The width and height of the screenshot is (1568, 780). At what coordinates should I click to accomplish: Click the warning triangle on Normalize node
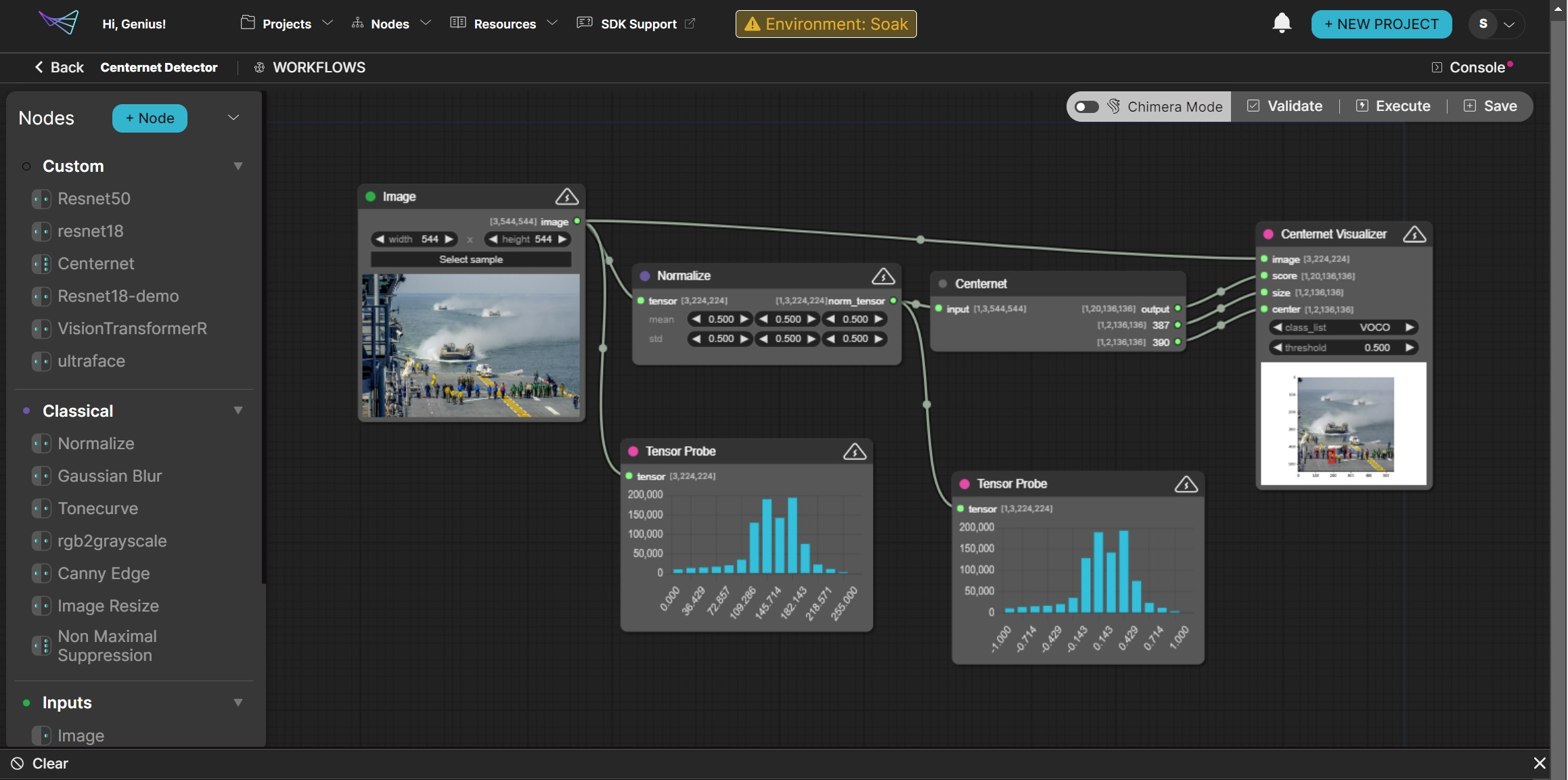coord(882,276)
